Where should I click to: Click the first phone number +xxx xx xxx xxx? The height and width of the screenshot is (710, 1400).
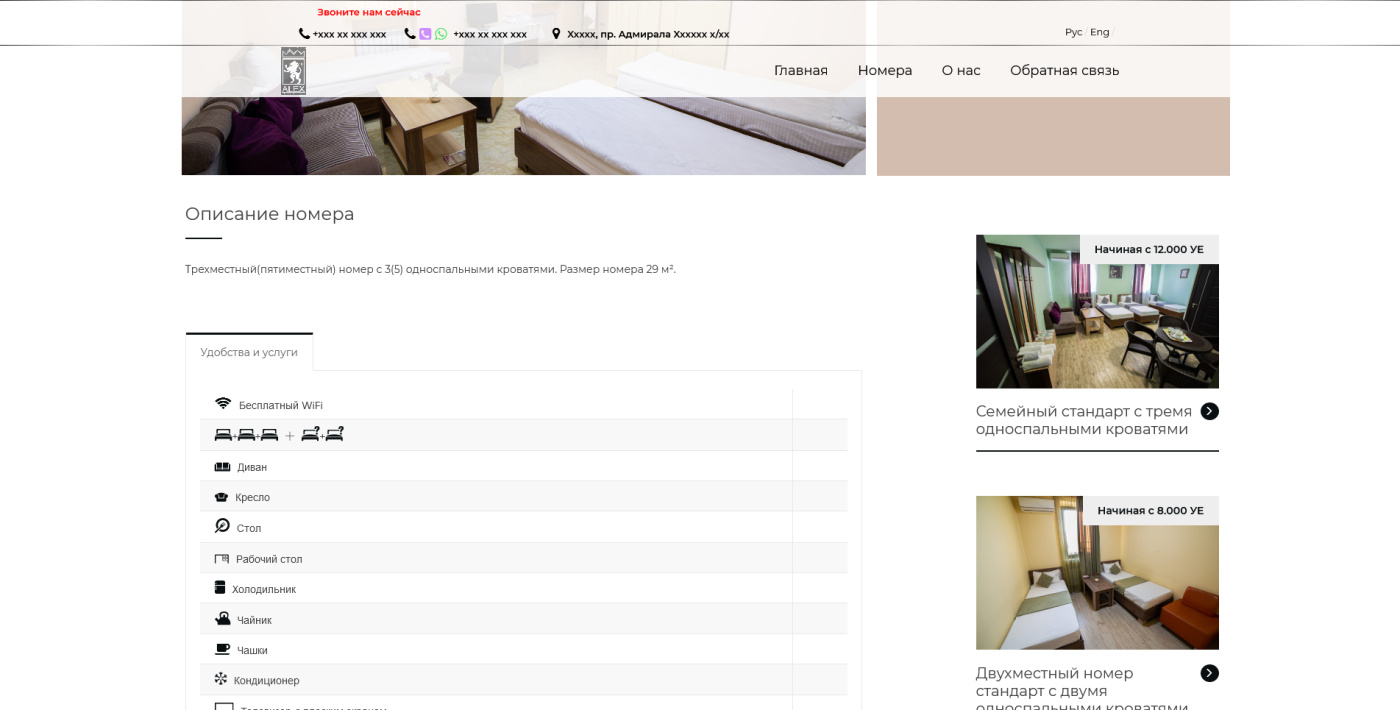click(350, 34)
